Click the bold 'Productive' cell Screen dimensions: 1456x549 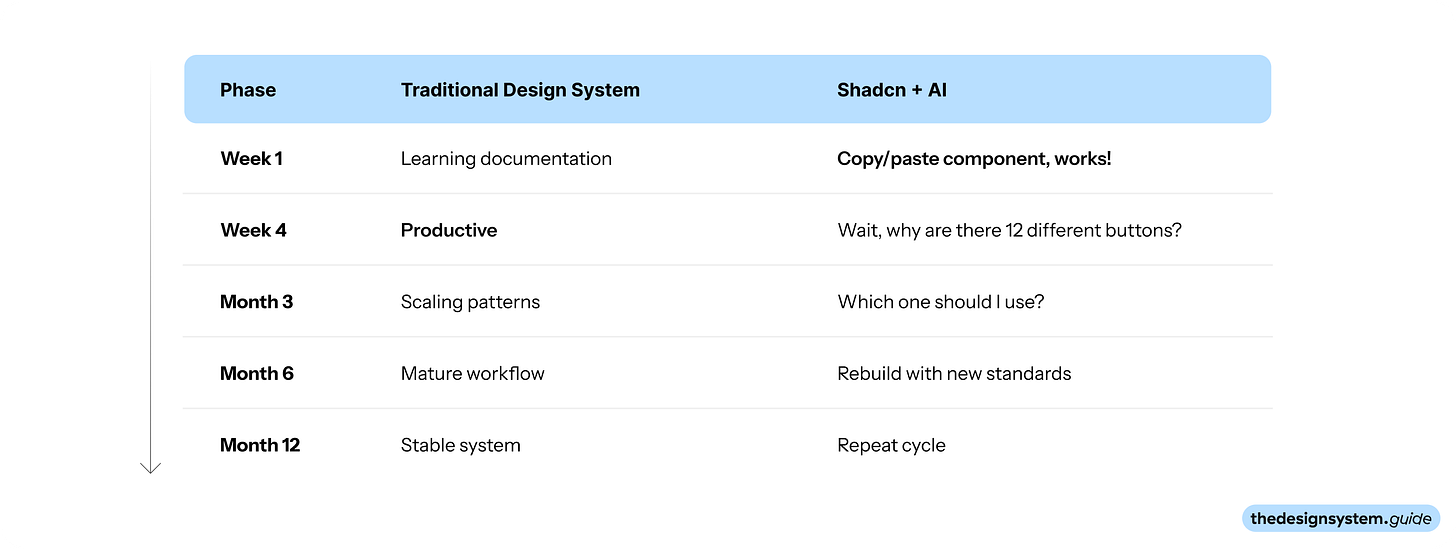[449, 230]
